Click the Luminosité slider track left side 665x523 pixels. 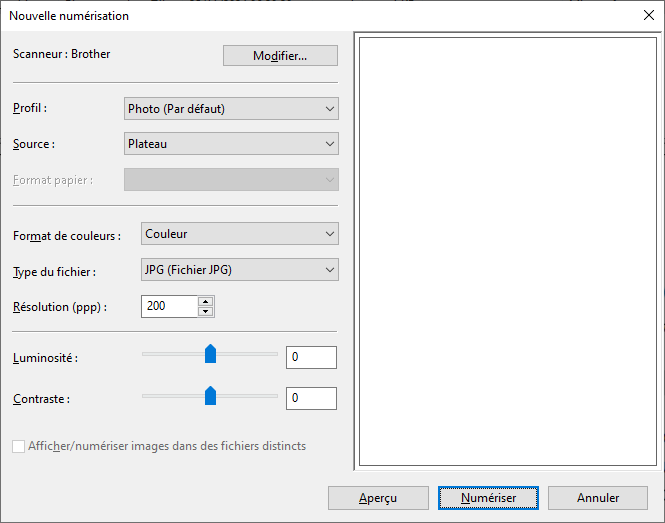(165, 354)
